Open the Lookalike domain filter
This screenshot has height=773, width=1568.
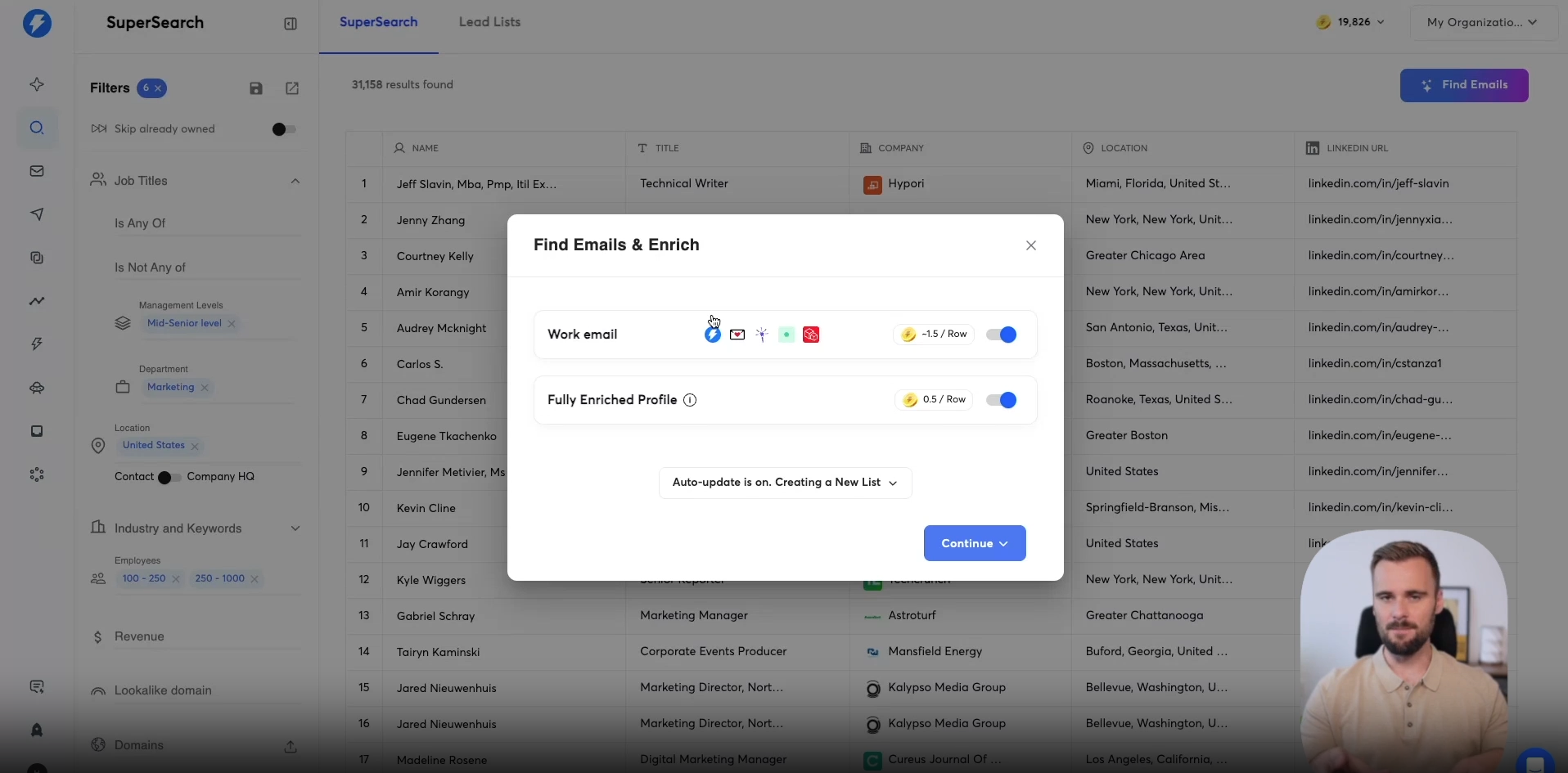(196, 690)
